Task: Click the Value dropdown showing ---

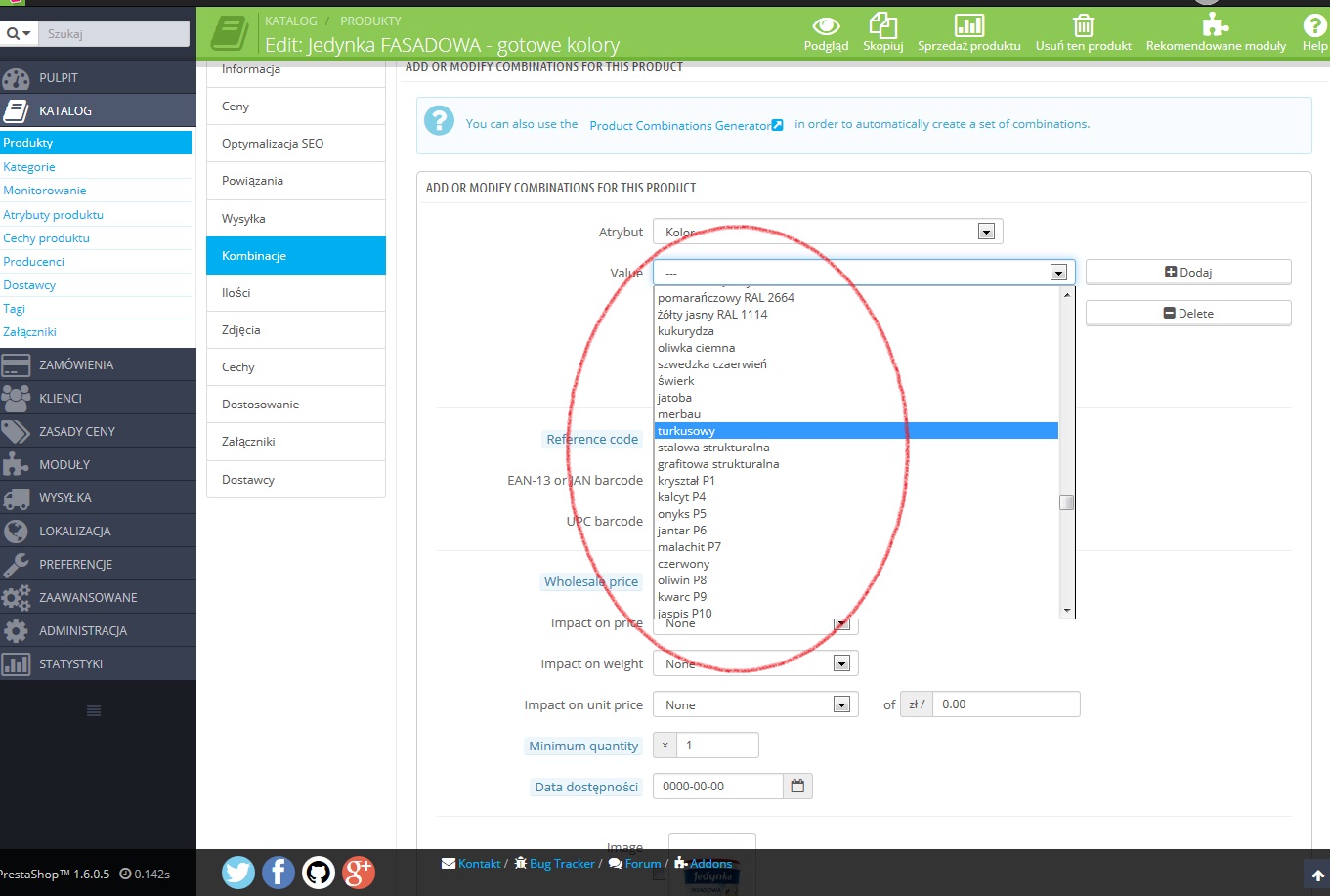Action: (x=864, y=273)
